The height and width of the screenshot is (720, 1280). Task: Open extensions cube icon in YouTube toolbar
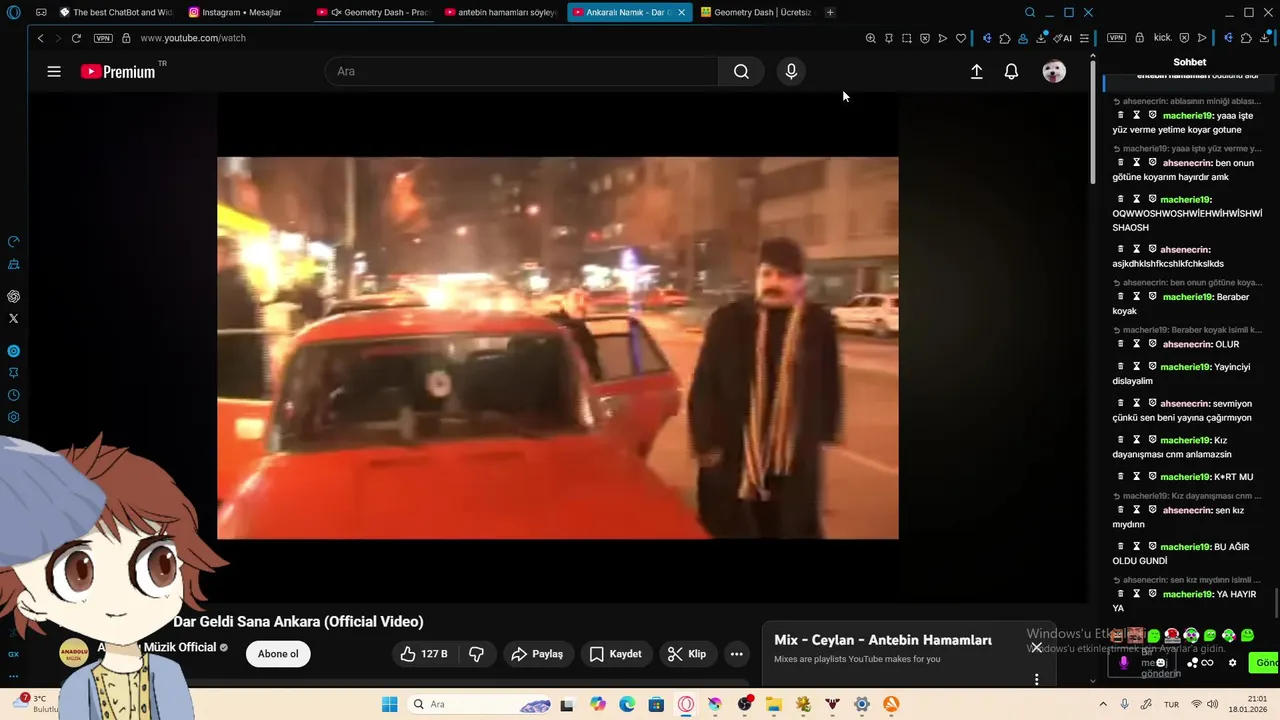(x=1005, y=38)
